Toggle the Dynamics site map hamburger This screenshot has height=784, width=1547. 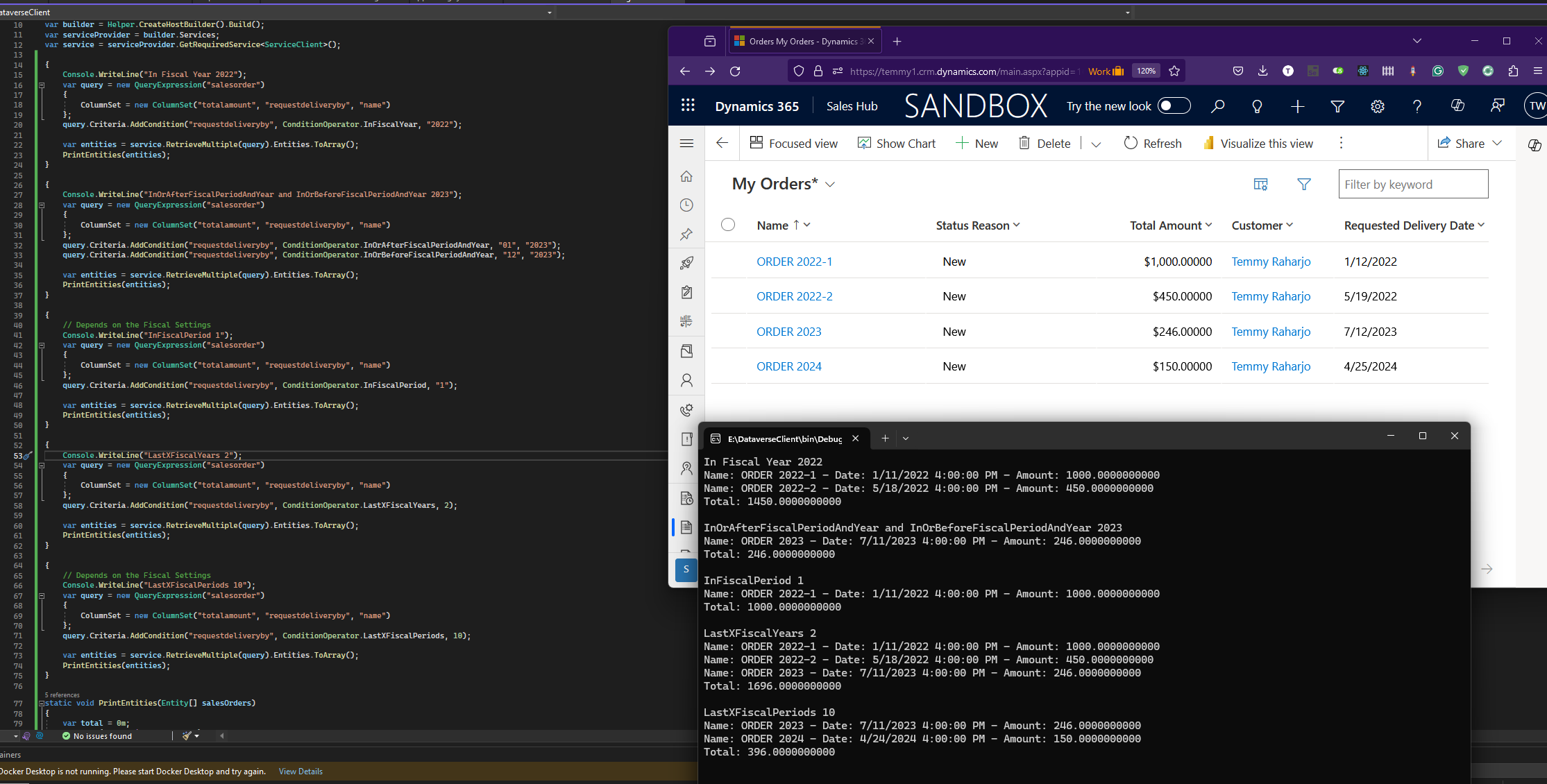(686, 143)
